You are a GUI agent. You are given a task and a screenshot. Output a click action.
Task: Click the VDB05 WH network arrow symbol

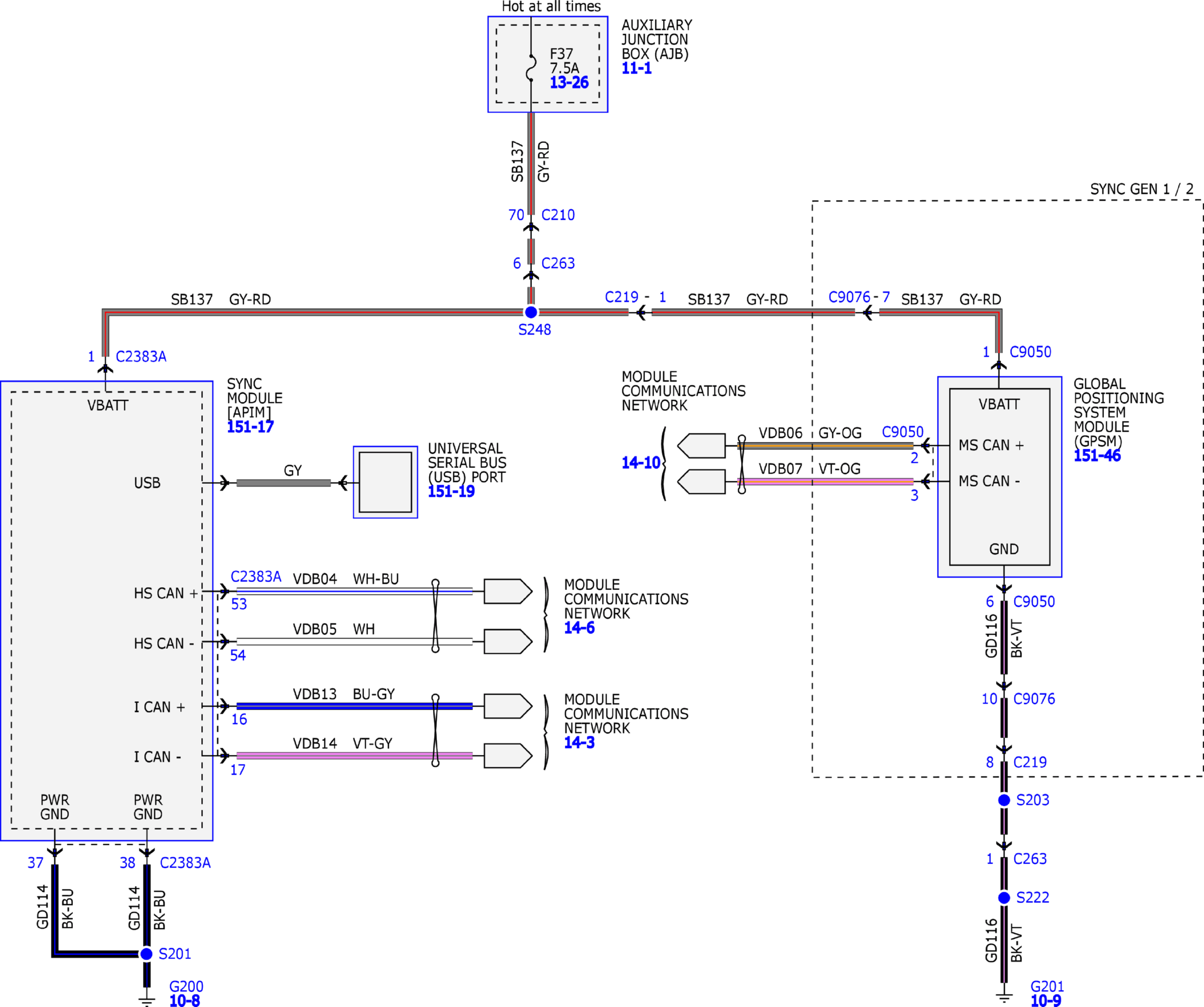pyautogui.click(x=508, y=641)
